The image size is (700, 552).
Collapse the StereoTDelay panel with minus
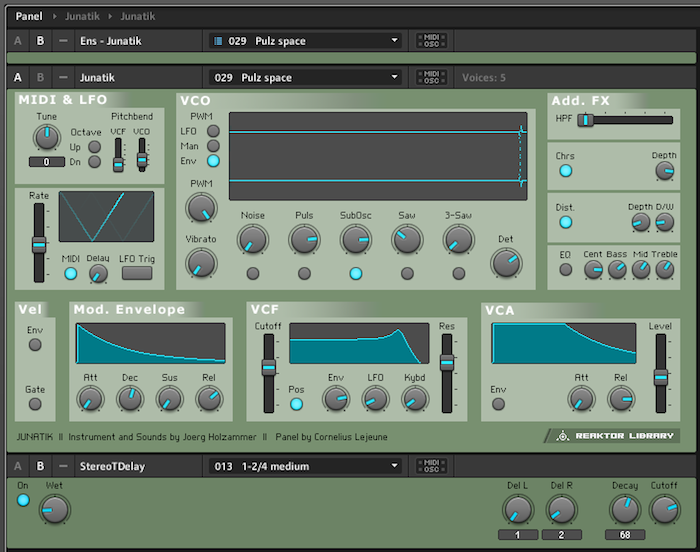coord(63,466)
